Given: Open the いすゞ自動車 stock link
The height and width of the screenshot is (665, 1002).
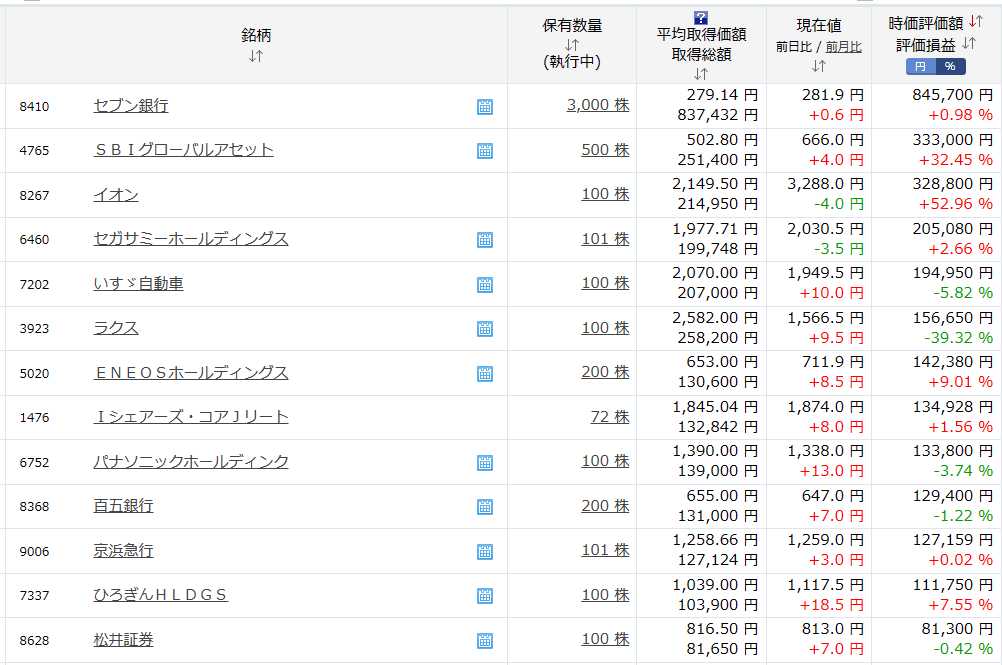Looking at the screenshot, I should pyautogui.click(x=138, y=283).
